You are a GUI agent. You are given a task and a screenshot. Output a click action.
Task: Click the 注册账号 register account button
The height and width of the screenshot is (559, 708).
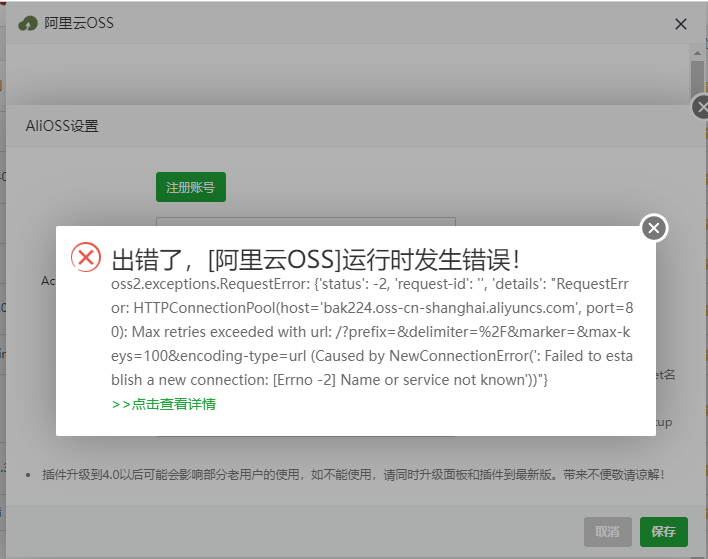click(191, 187)
